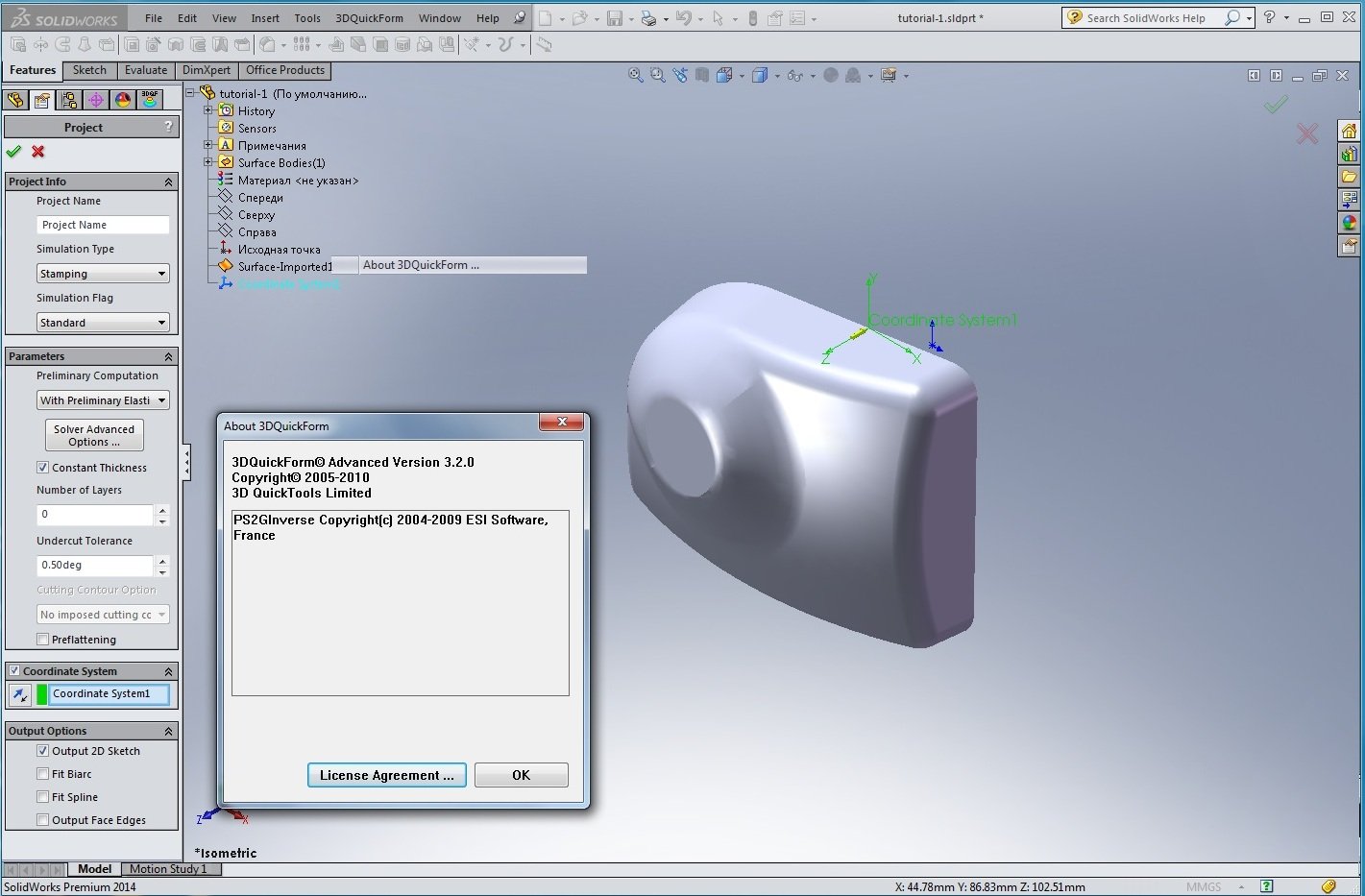Click the Save icon
This screenshot has height=896, width=1365.
(x=614, y=18)
